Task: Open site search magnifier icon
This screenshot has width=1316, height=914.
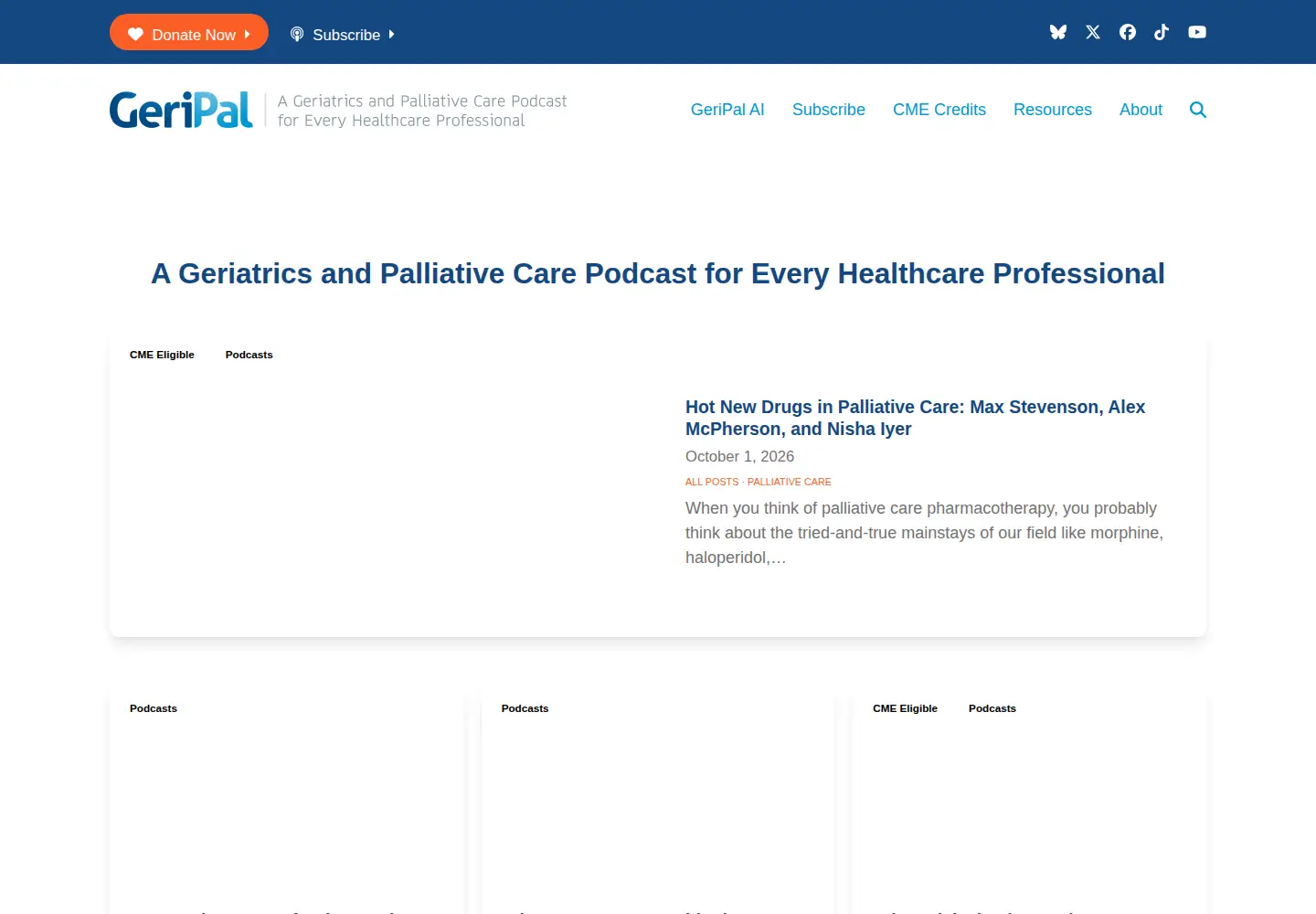Action: pyautogui.click(x=1198, y=110)
